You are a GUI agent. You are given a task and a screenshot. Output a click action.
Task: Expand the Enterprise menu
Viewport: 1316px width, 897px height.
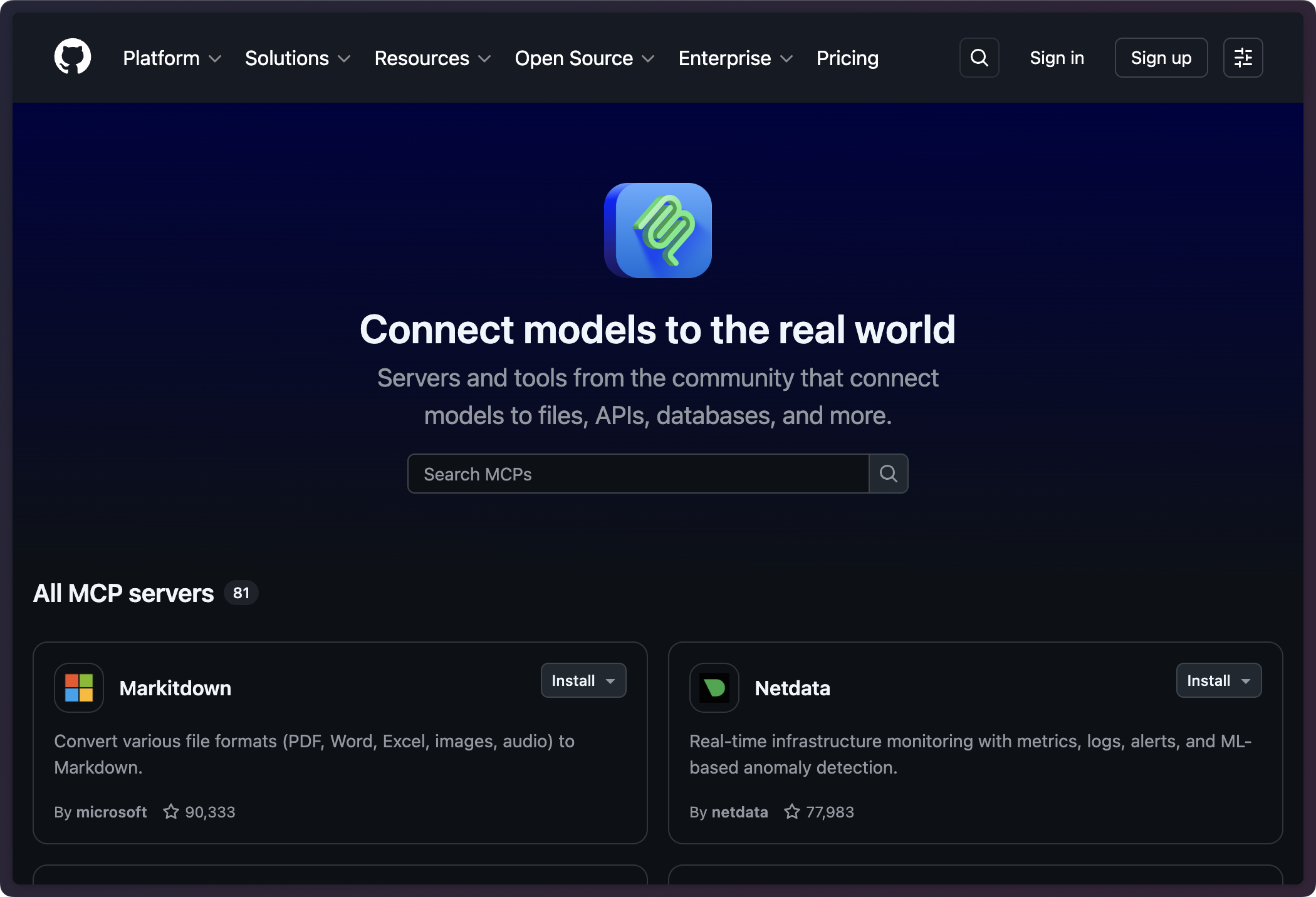(x=736, y=58)
